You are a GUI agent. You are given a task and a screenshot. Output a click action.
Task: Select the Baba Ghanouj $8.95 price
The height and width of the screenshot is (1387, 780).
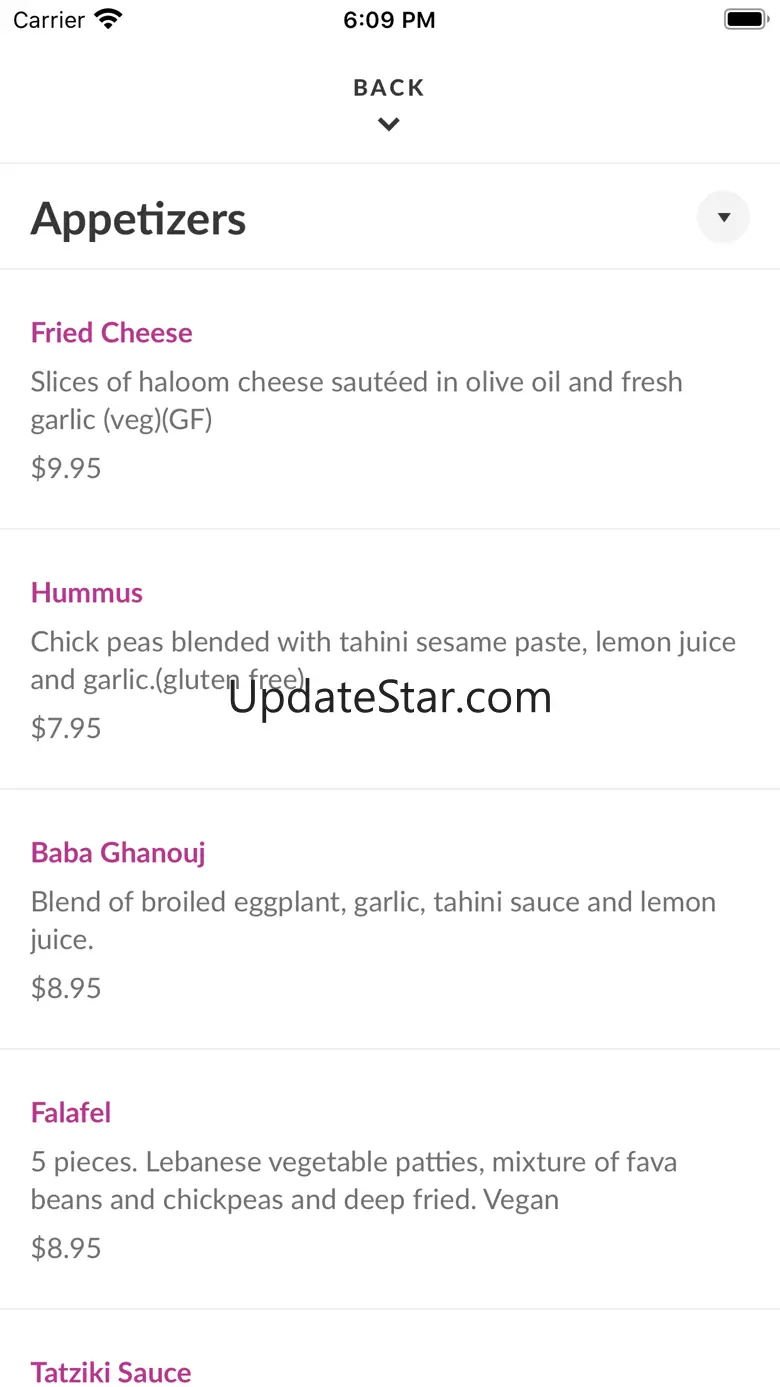(66, 988)
